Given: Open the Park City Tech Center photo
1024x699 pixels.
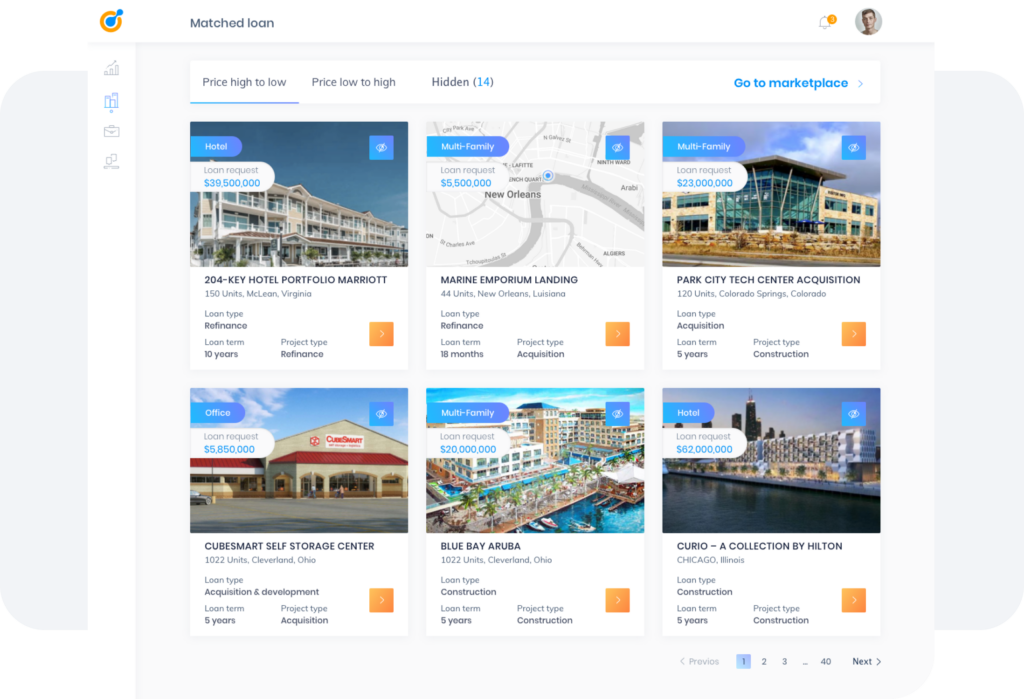Looking at the screenshot, I should [771, 194].
